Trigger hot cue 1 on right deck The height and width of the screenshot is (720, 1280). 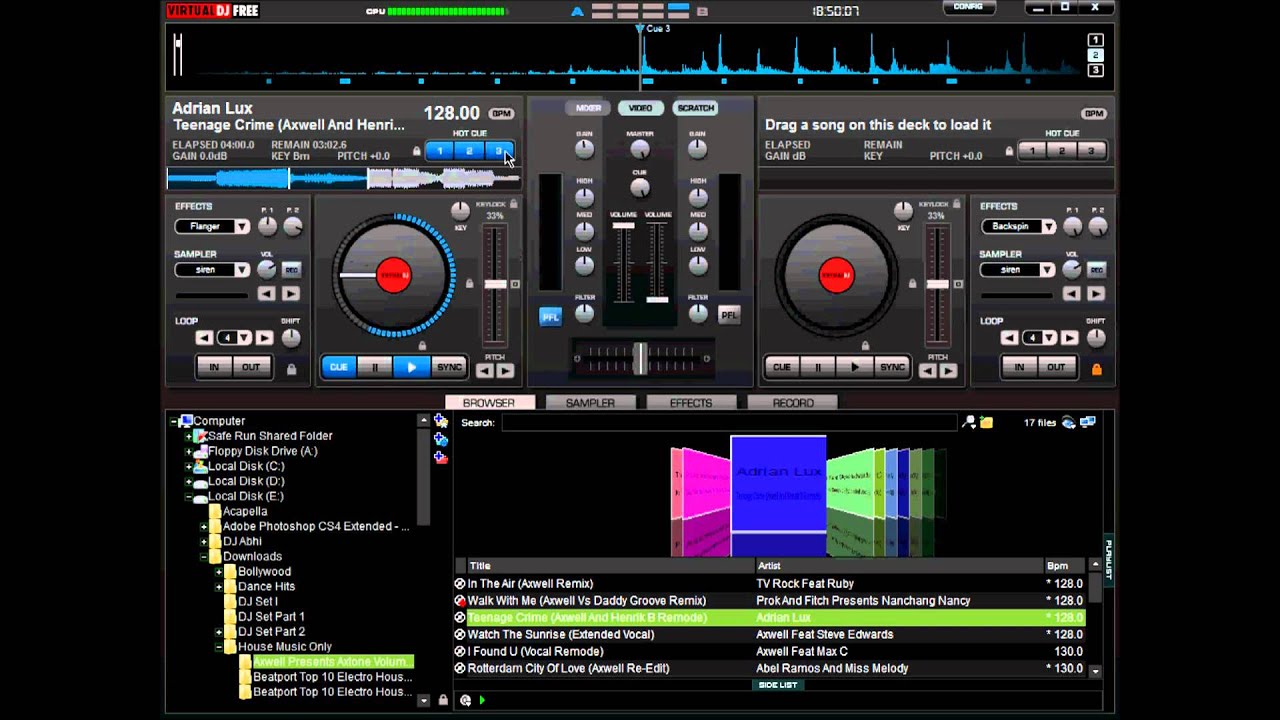(x=1032, y=151)
